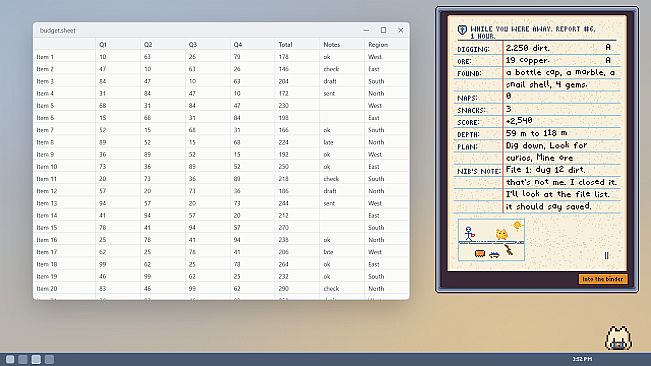The height and width of the screenshot is (366, 651).
Task: Select the Total column header
Action: [285, 44]
